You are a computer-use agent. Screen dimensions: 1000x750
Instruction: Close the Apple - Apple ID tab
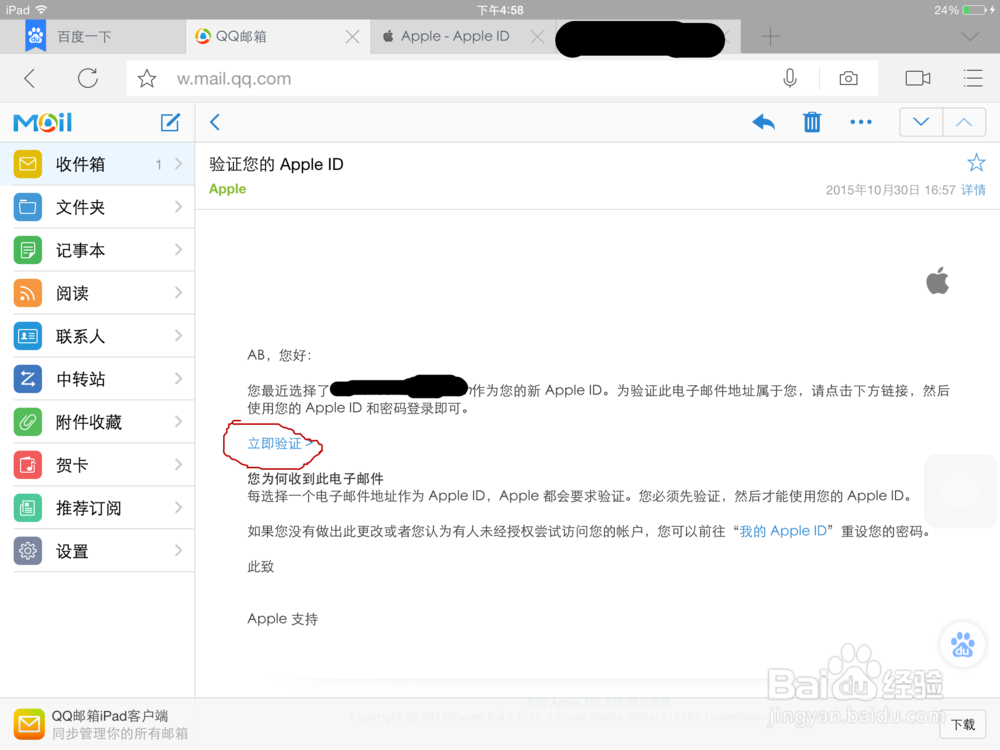538,36
